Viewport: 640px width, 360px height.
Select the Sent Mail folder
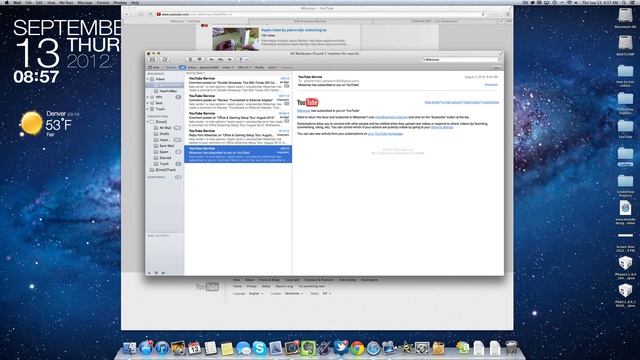165,146
